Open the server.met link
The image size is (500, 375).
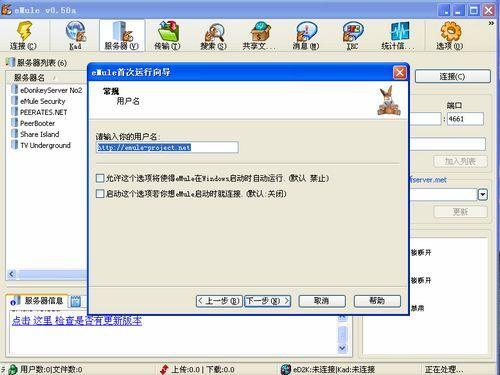click(428, 180)
